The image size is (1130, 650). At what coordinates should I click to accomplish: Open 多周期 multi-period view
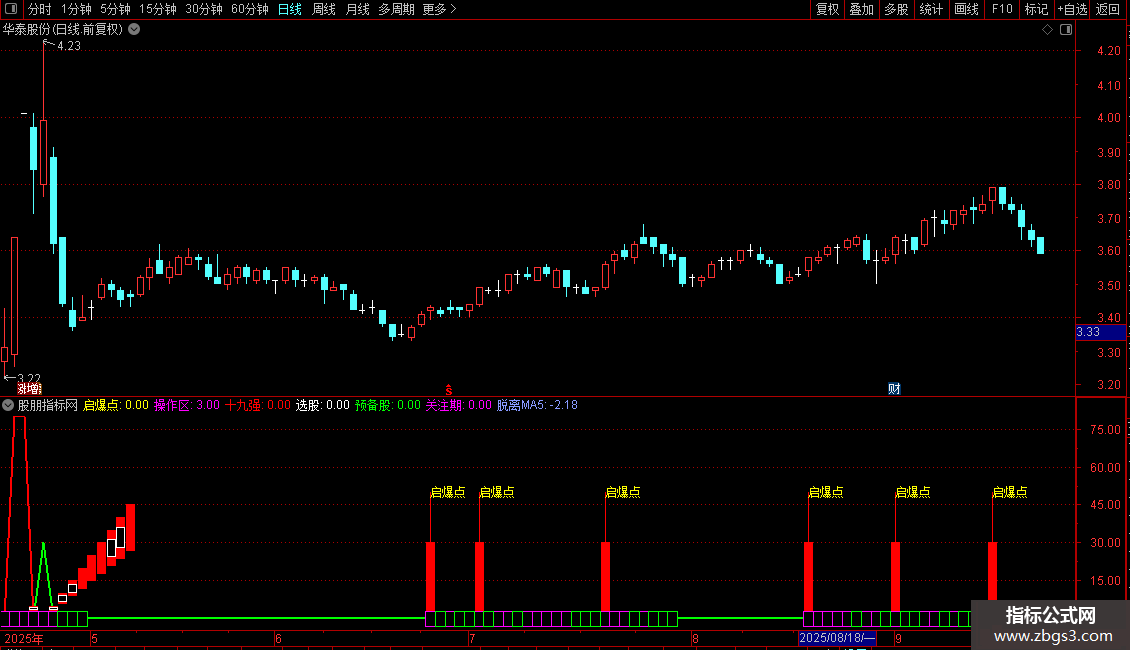[396, 9]
